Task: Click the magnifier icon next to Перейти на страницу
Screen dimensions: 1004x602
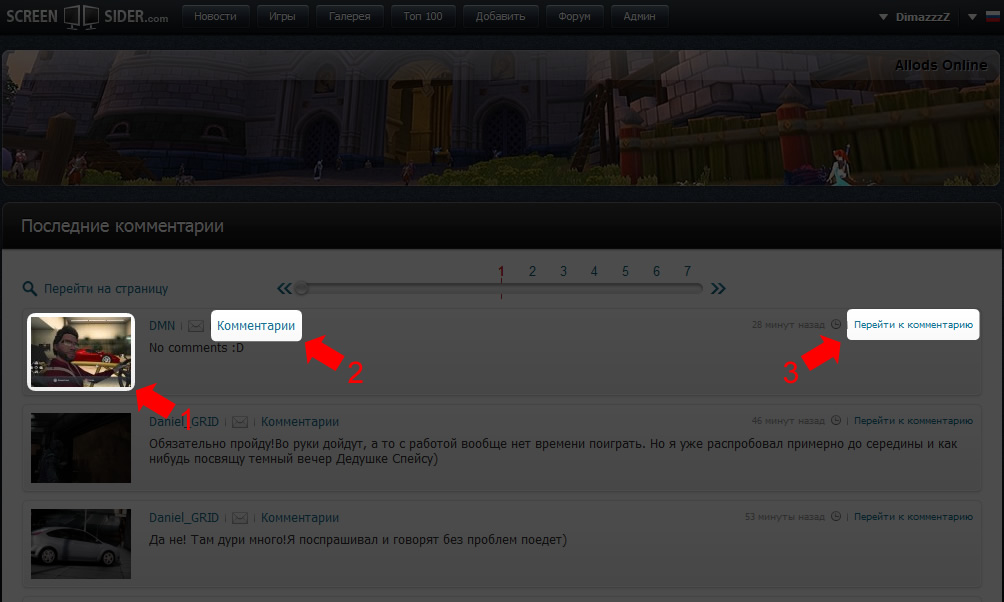Action: pos(29,289)
